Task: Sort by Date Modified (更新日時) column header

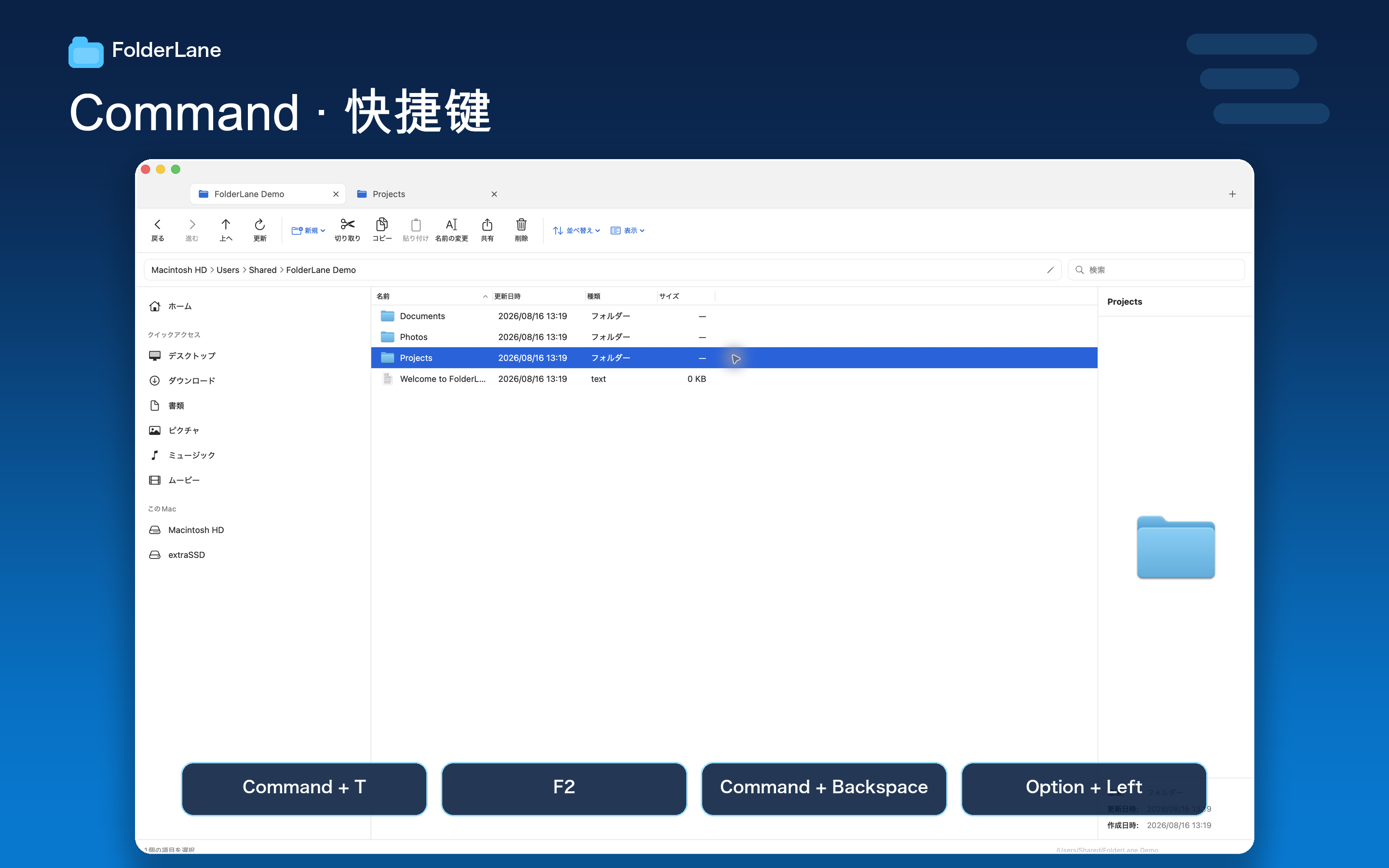Action: pos(538,296)
